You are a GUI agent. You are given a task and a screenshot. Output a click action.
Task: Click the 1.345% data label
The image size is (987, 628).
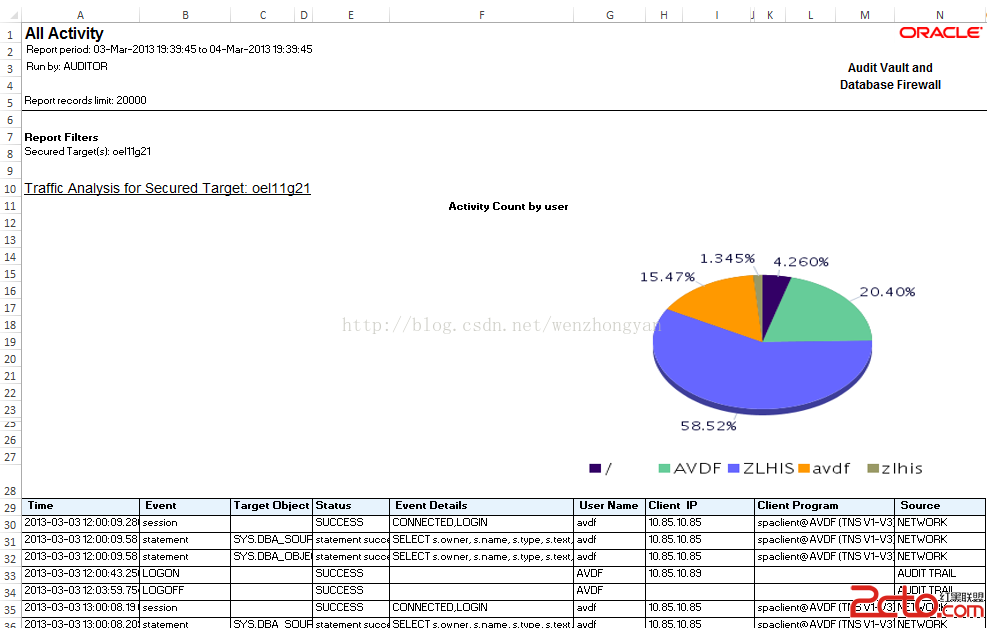tap(727, 259)
